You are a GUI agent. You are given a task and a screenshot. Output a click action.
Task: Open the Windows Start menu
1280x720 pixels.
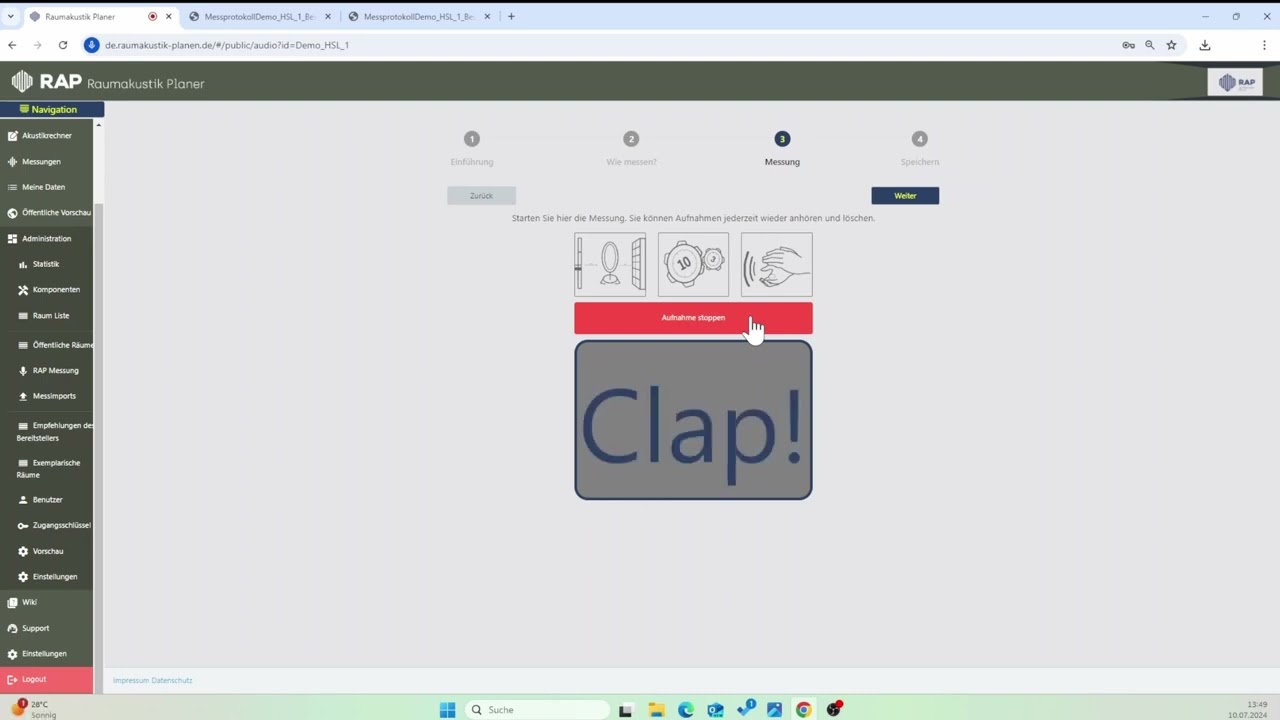click(x=448, y=710)
